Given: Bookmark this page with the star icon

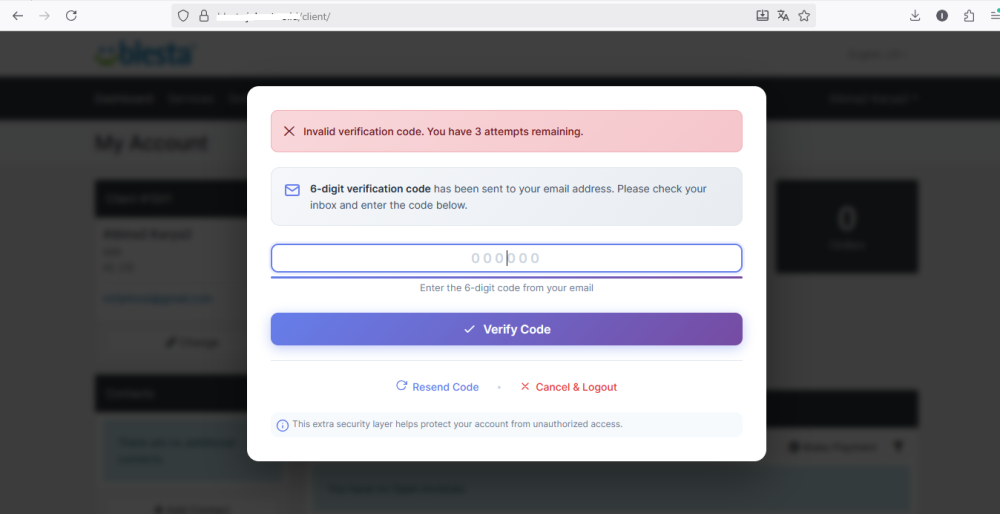Looking at the screenshot, I should (x=804, y=16).
